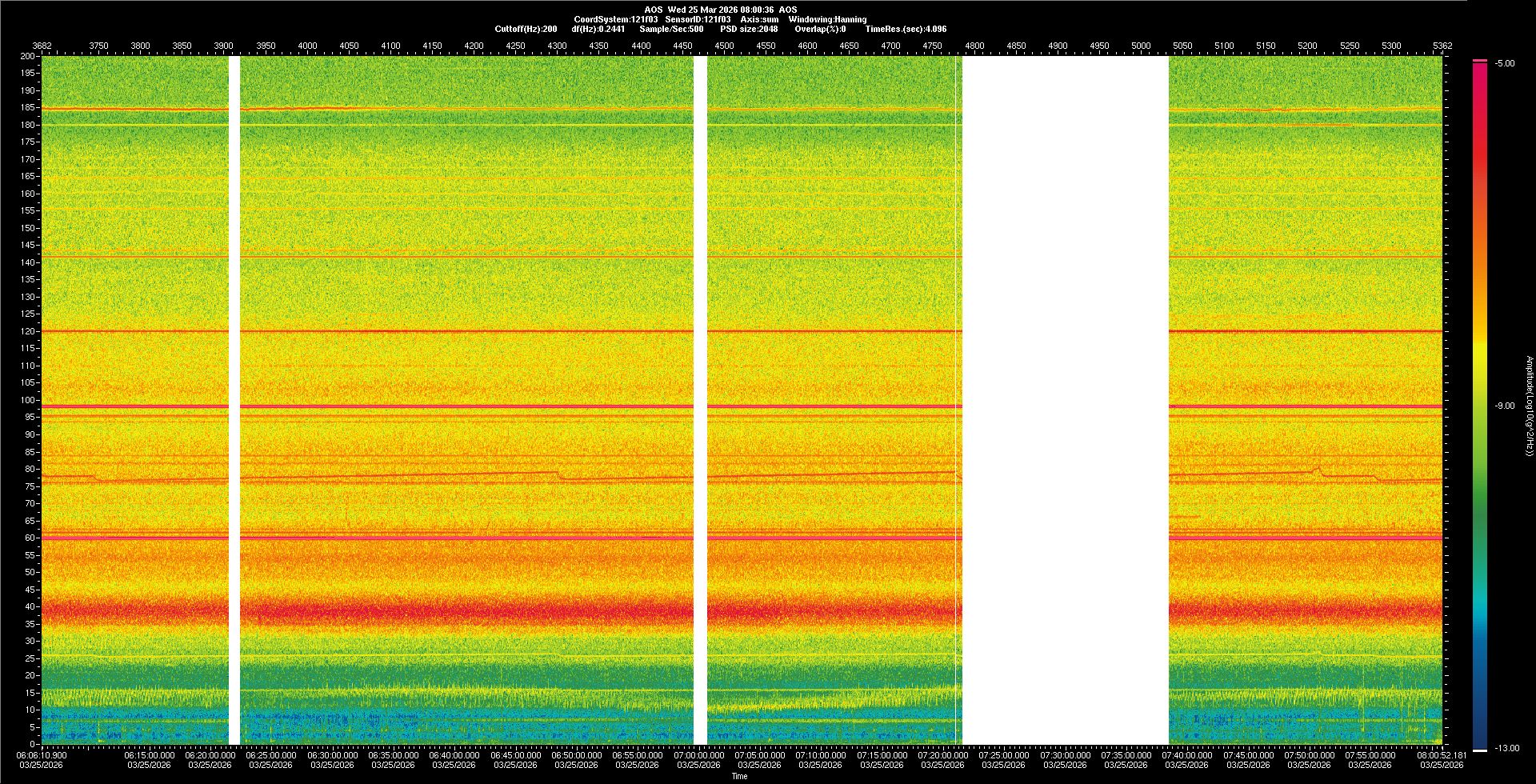Click the Sample/Sec:500 header parameter

pyautogui.click(x=671, y=29)
